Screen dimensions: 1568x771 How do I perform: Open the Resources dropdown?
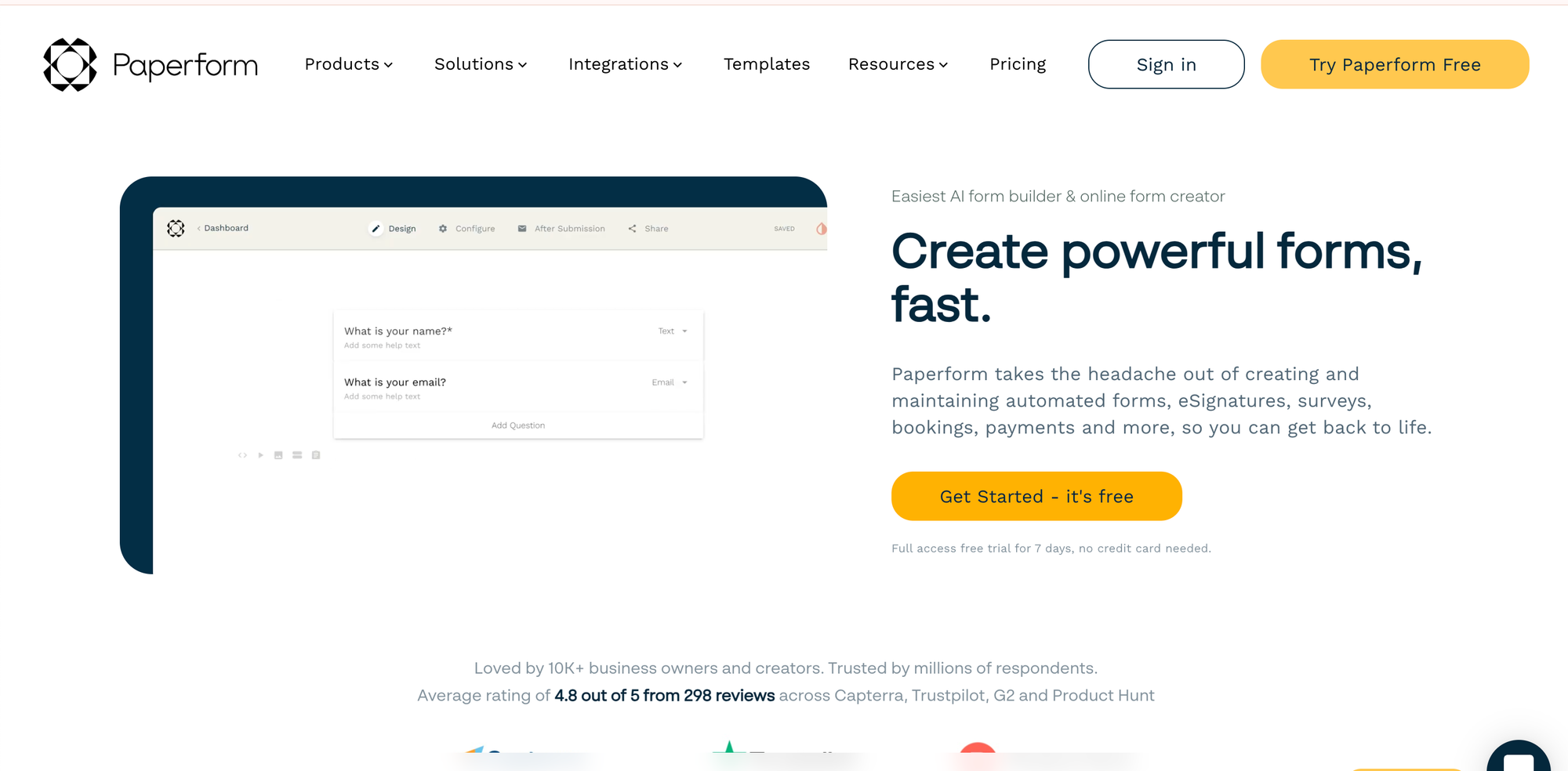[898, 64]
